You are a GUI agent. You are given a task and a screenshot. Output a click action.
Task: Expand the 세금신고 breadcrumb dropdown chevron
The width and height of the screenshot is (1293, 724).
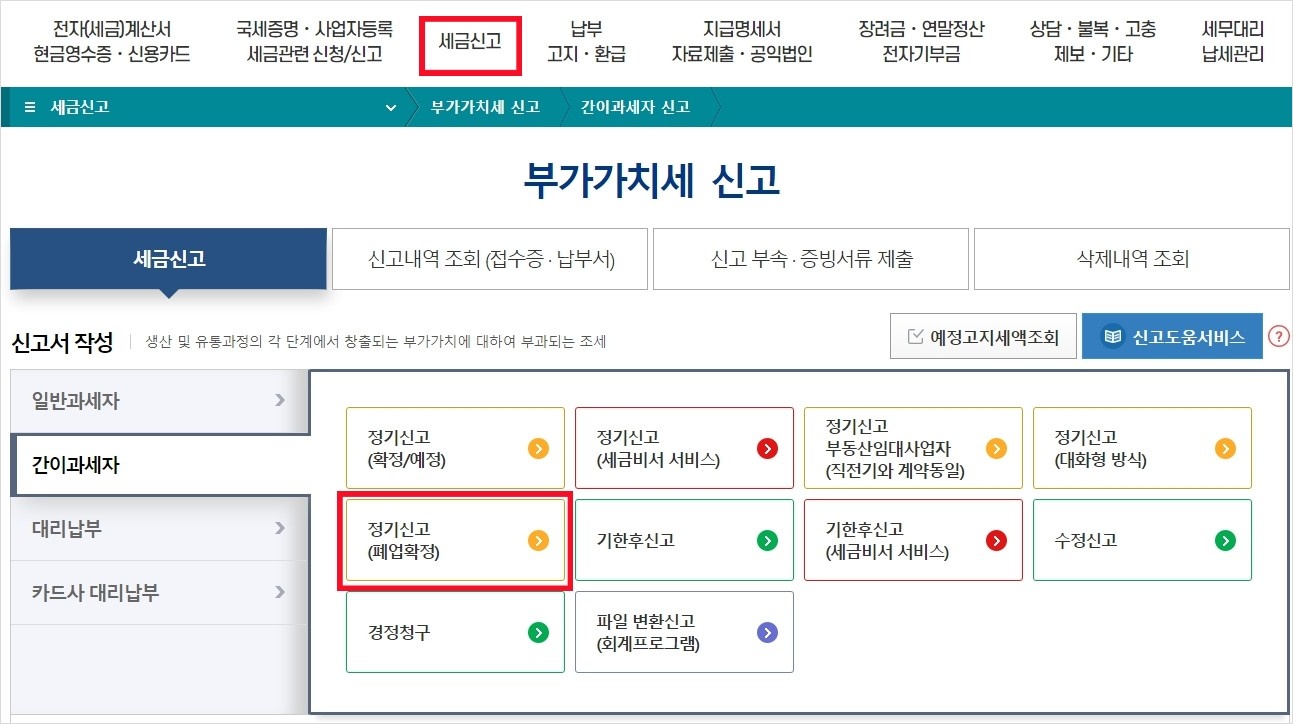point(390,108)
